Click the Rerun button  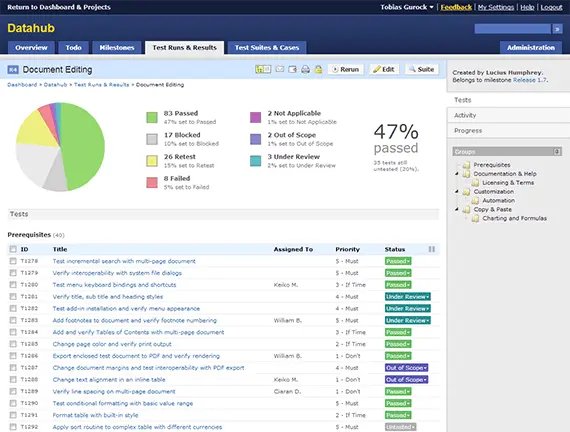346,69
